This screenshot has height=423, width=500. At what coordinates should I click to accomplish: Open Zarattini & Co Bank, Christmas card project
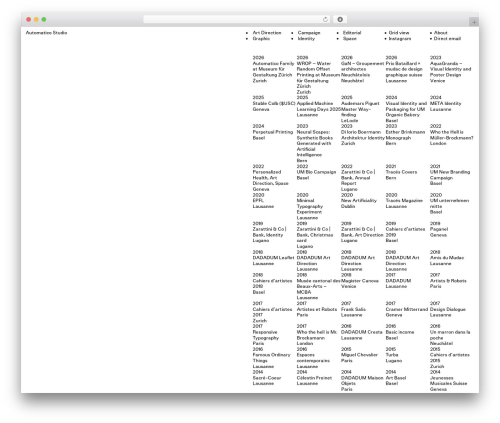click(315, 235)
